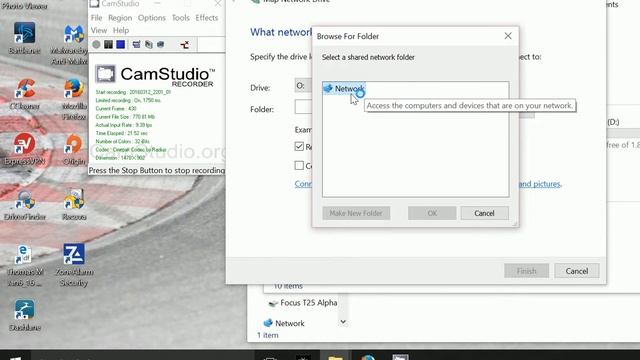Follow the 'and pictures' link in Map Network Drive

[x=540, y=184]
